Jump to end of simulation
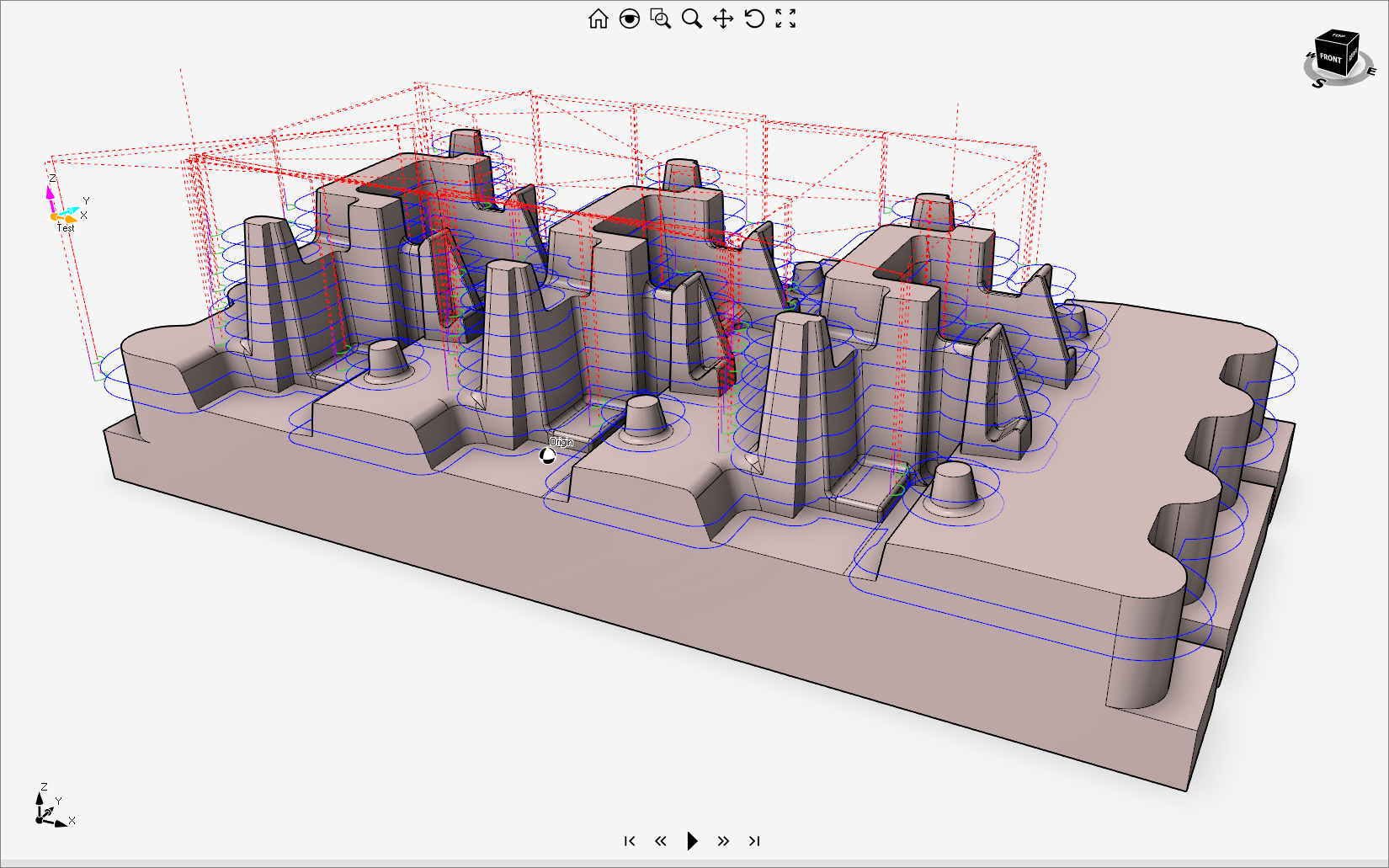1389x868 pixels. pyautogui.click(x=754, y=840)
